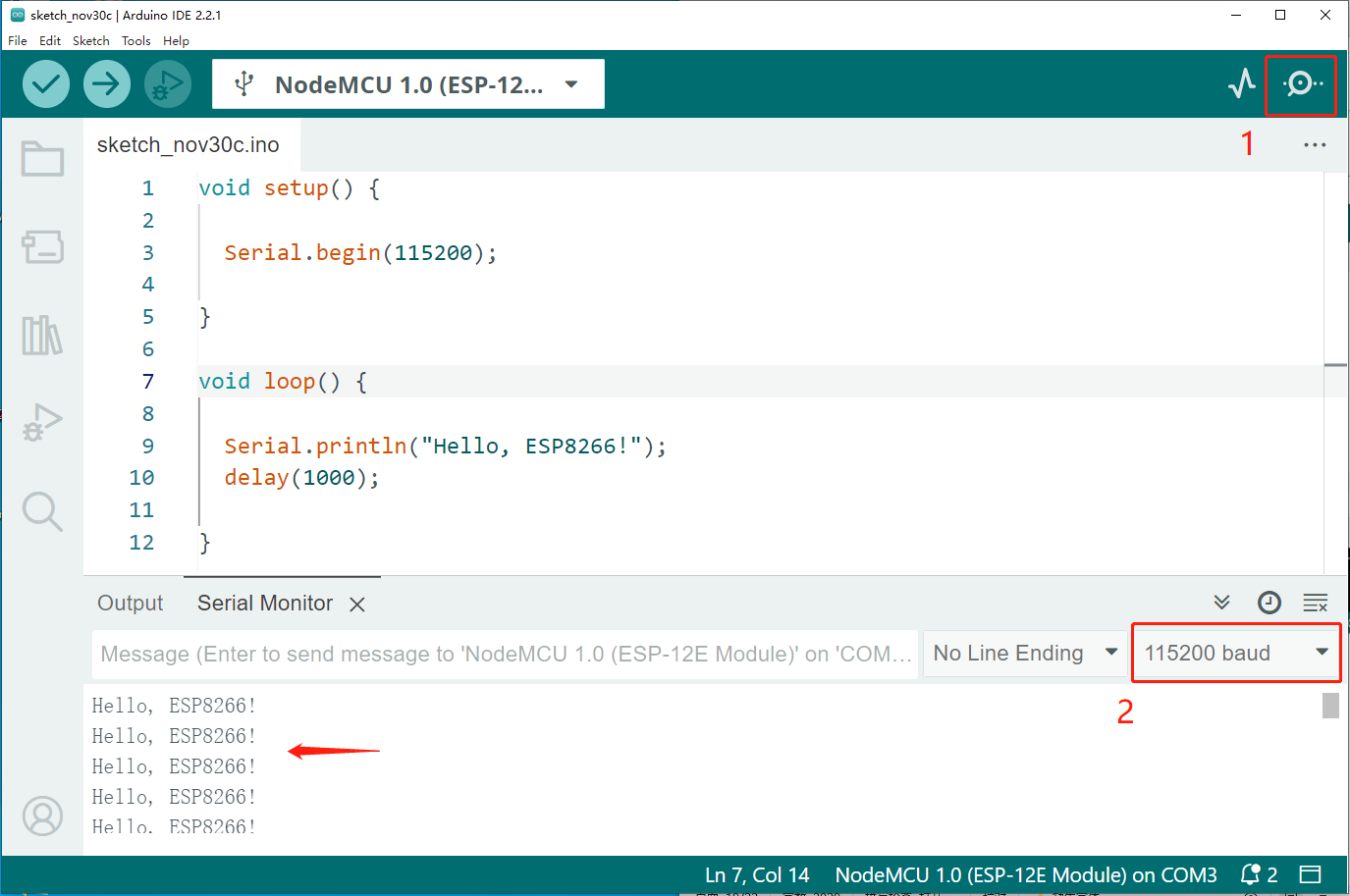The height and width of the screenshot is (896, 1350).
Task: Open the No Line Ending dropdown
Action: 1025,654
